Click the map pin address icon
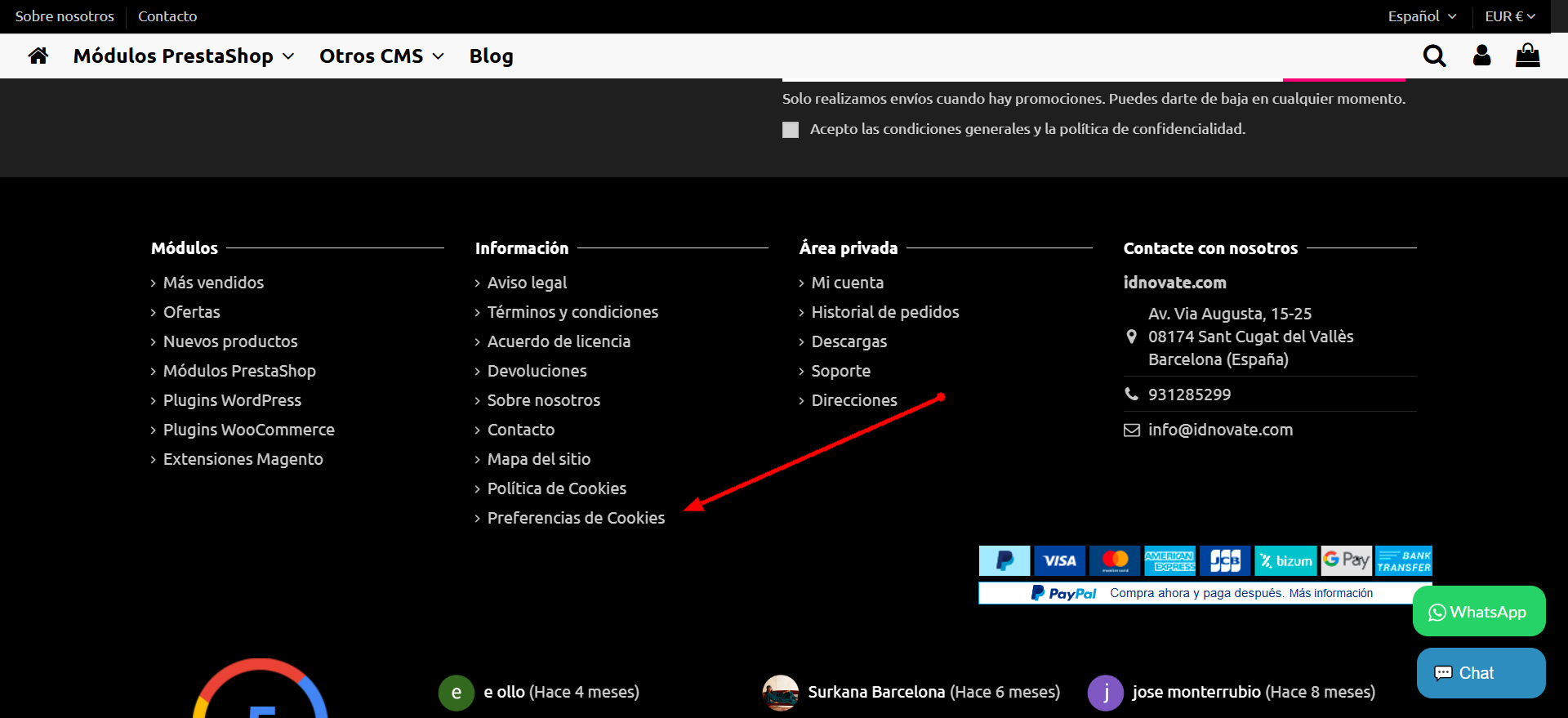 (1131, 337)
